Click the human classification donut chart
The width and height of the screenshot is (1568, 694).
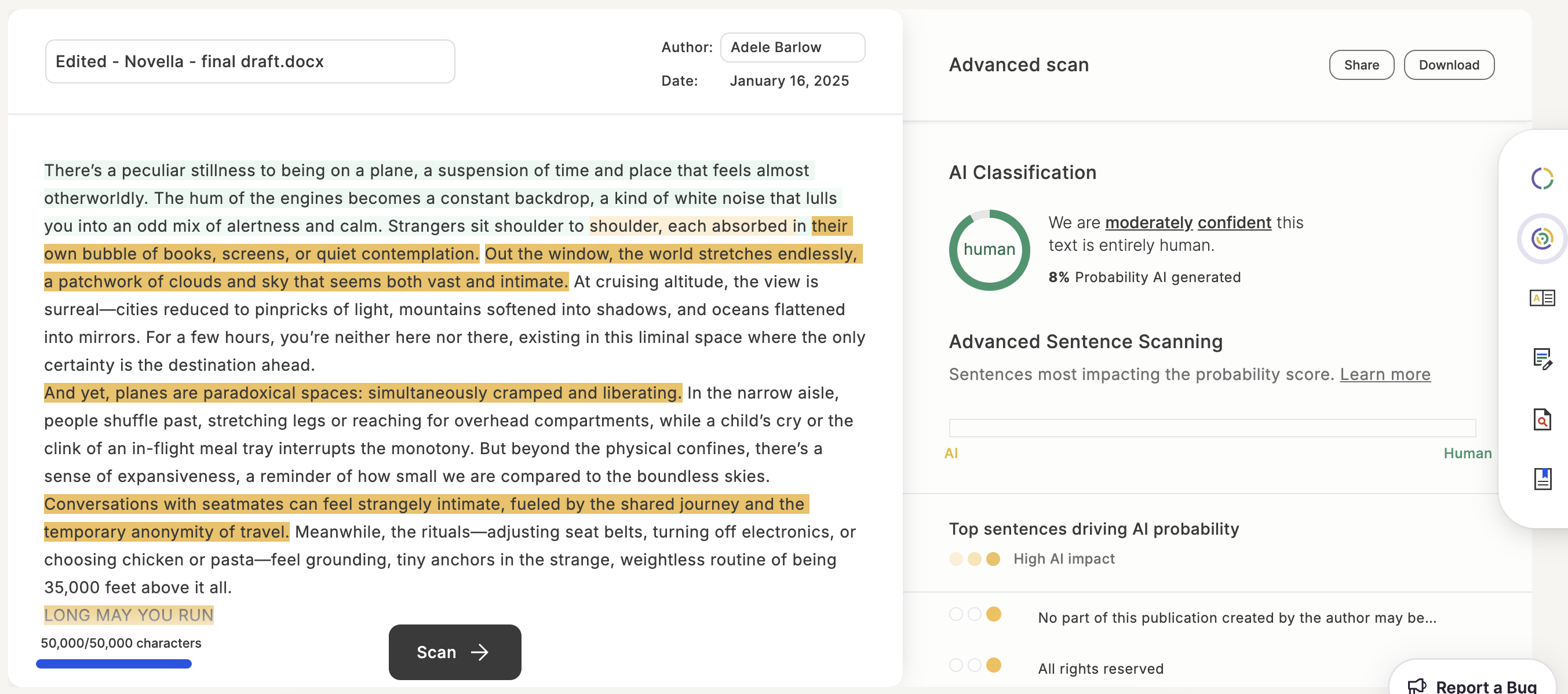point(989,250)
